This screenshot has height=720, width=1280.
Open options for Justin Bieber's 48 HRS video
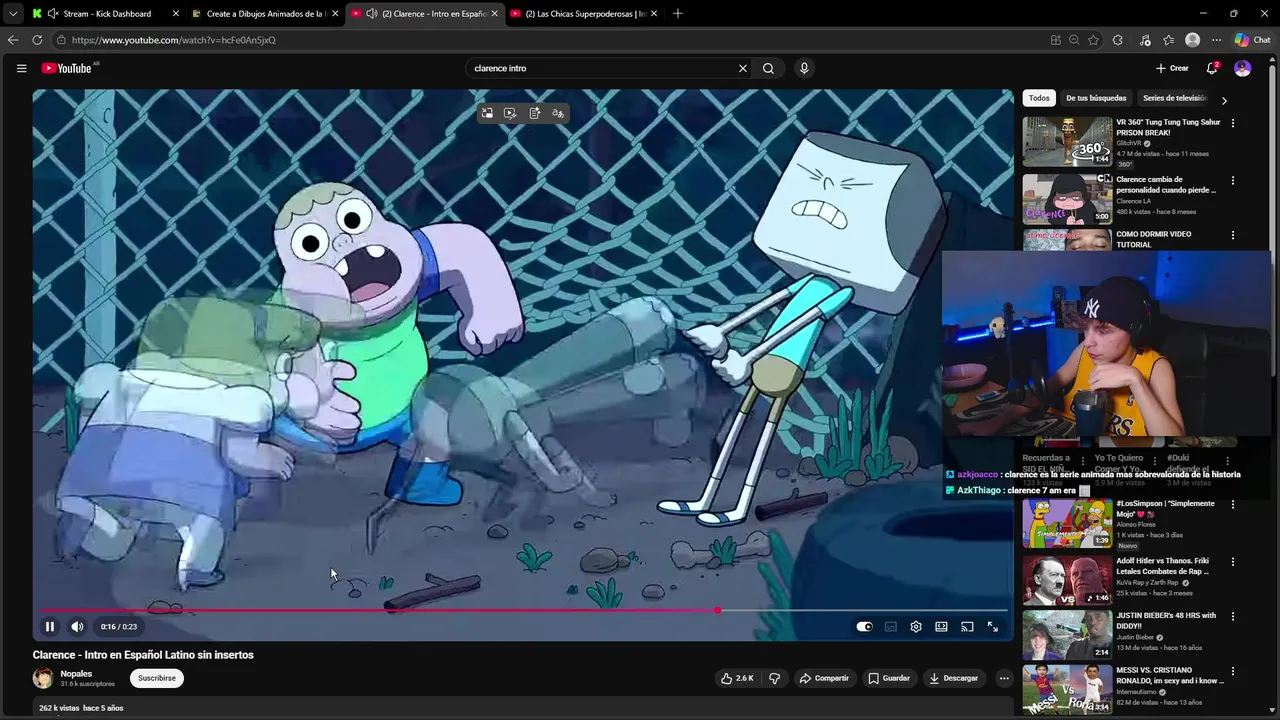(1233, 617)
